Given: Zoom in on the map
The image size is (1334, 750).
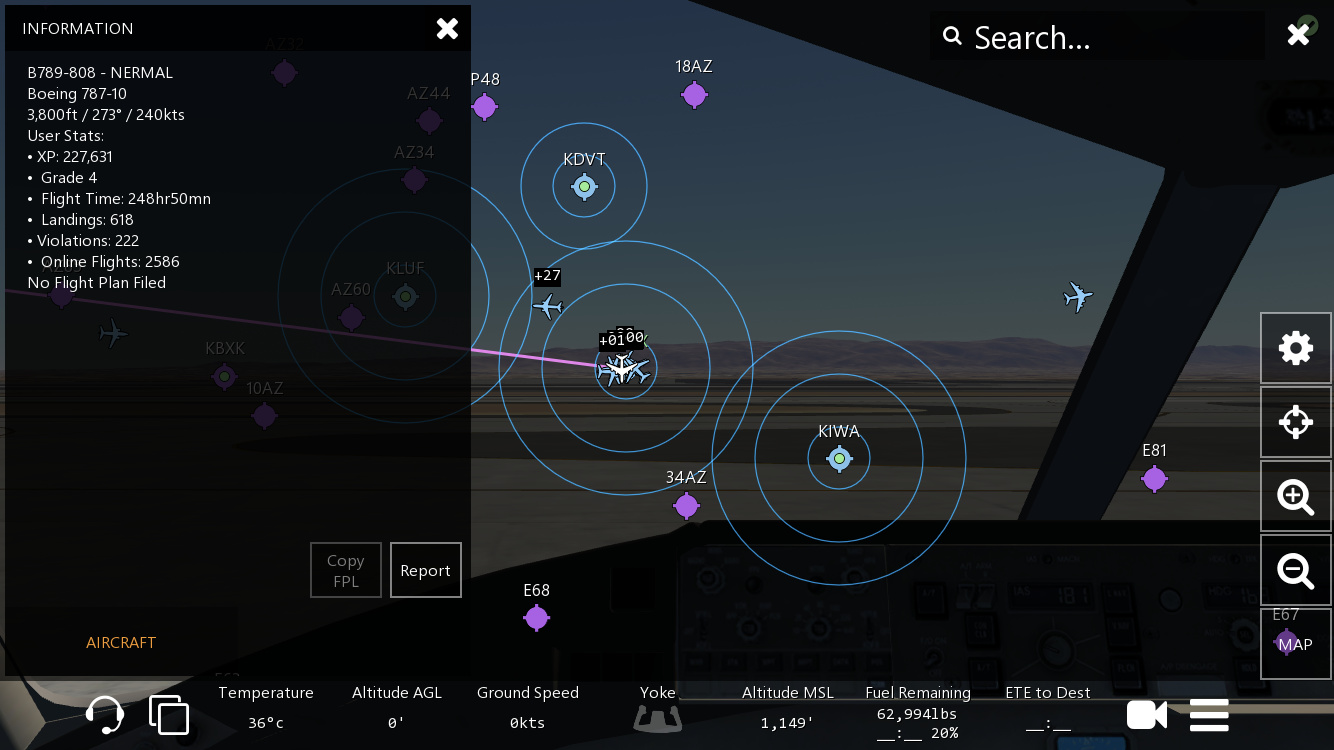Looking at the screenshot, I should tap(1296, 496).
